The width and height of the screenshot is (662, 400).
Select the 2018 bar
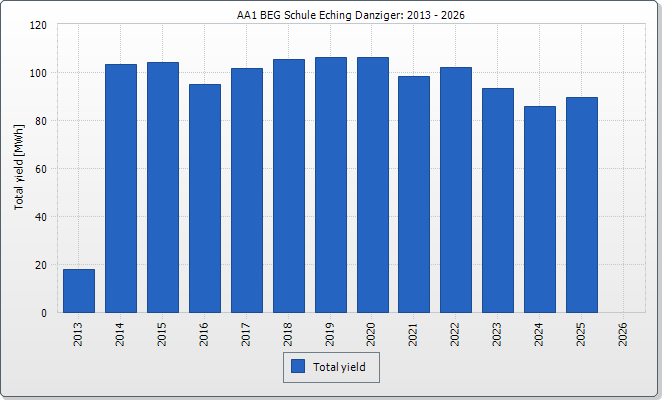tap(289, 186)
